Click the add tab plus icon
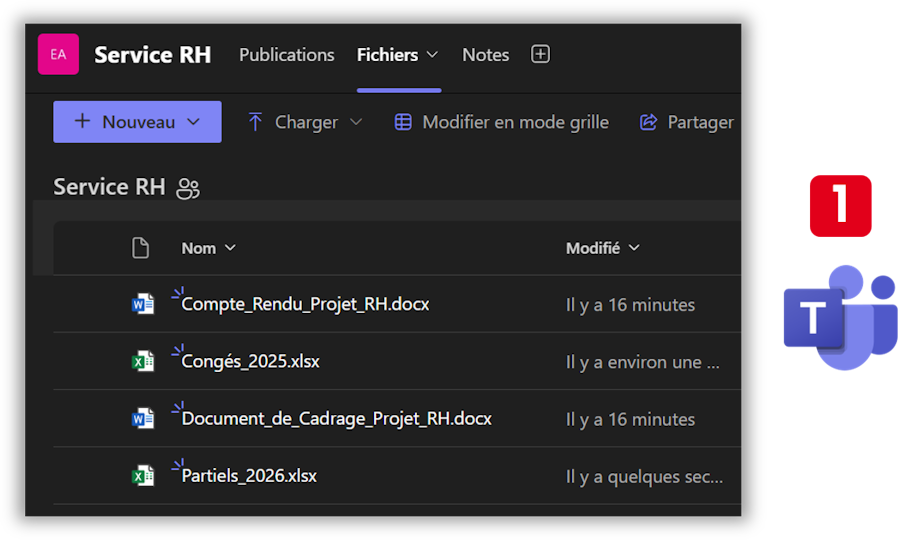This screenshot has width=900, height=540. click(x=540, y=54)
